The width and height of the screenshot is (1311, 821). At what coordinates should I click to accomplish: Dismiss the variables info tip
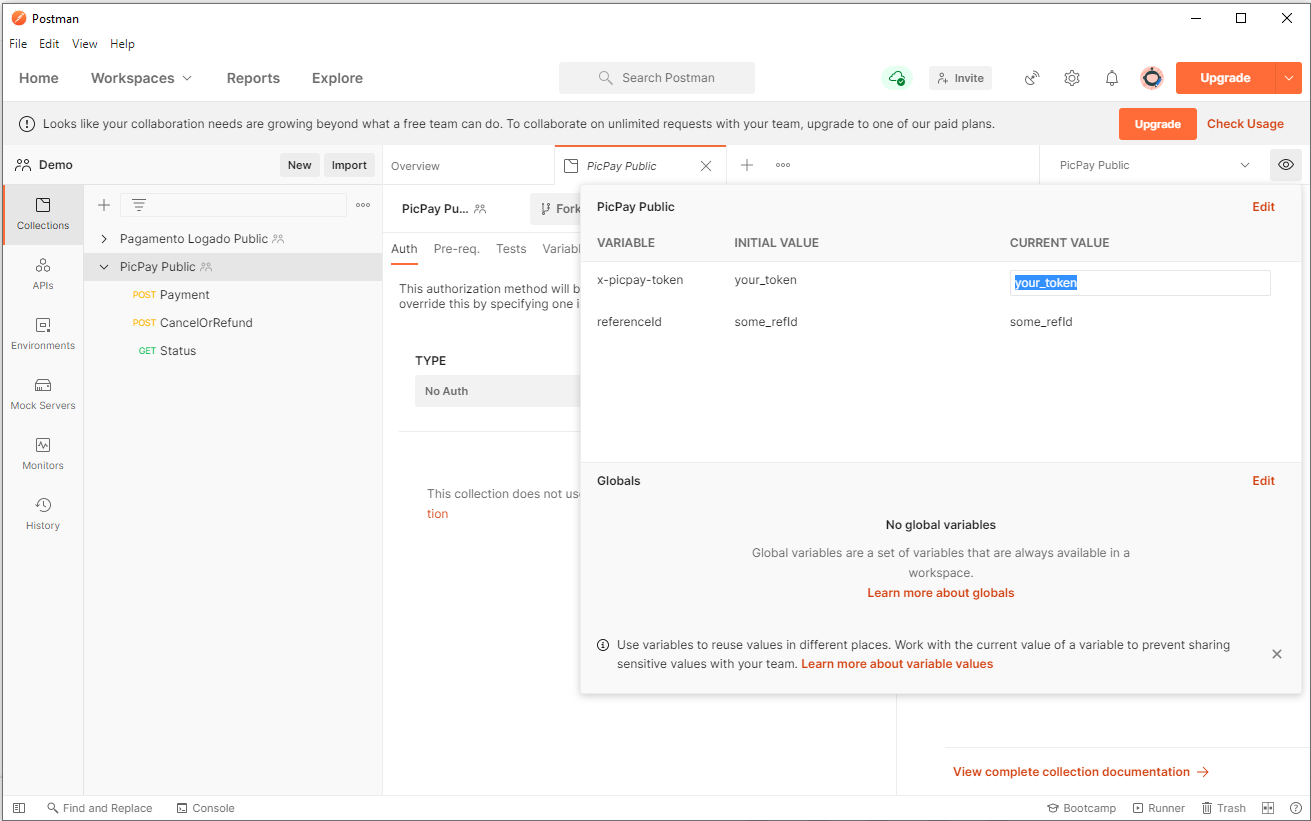click(x=1277, y=654)
